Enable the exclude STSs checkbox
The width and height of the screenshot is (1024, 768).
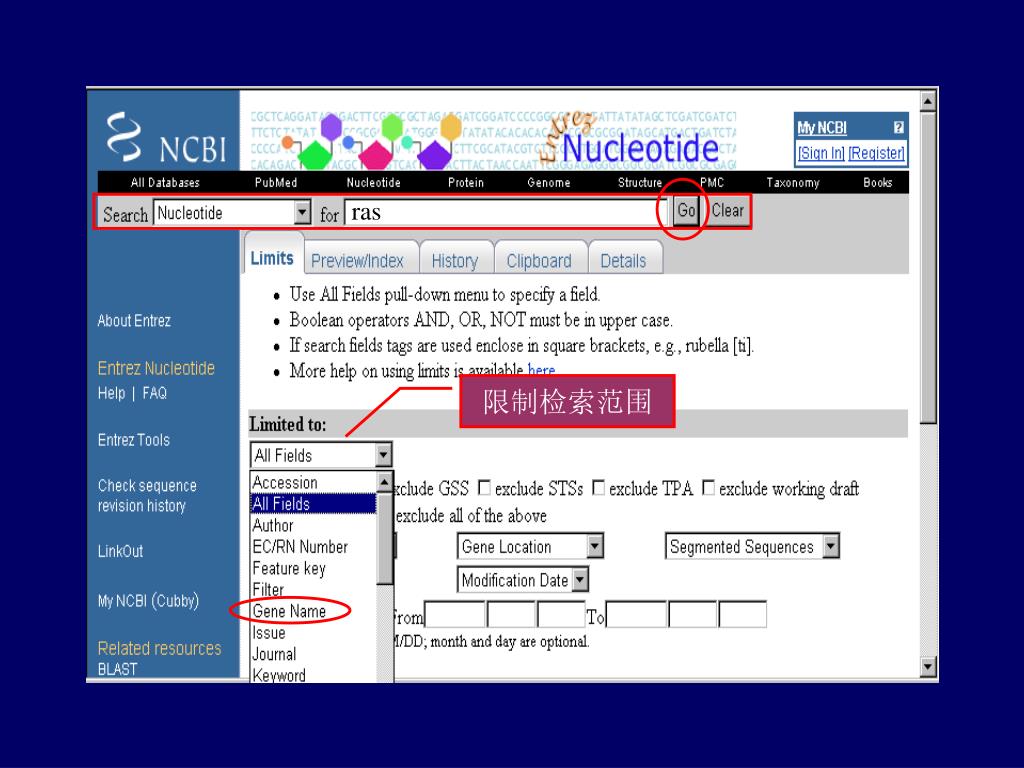484,488
